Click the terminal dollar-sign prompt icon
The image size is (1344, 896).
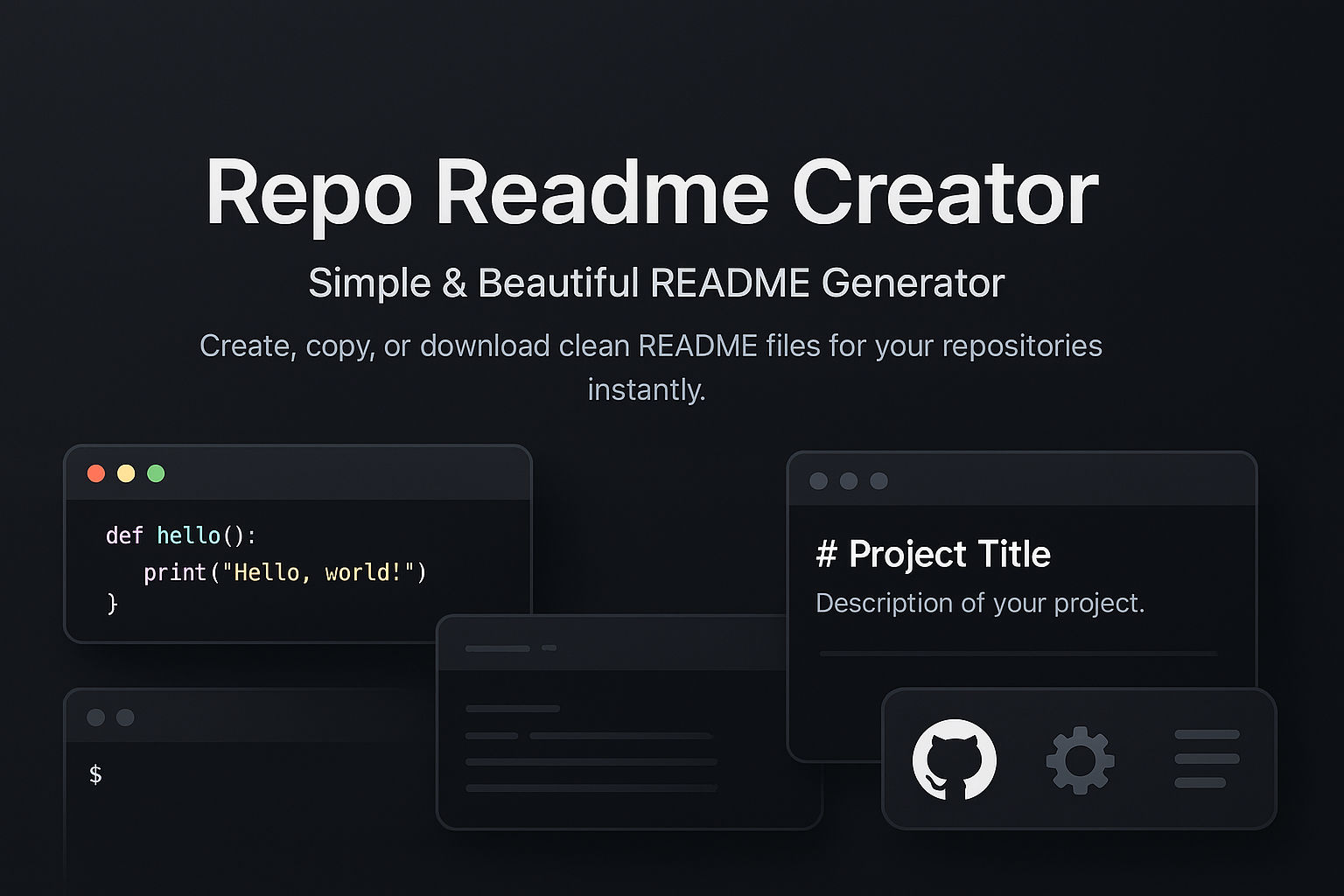pos(96,773)
